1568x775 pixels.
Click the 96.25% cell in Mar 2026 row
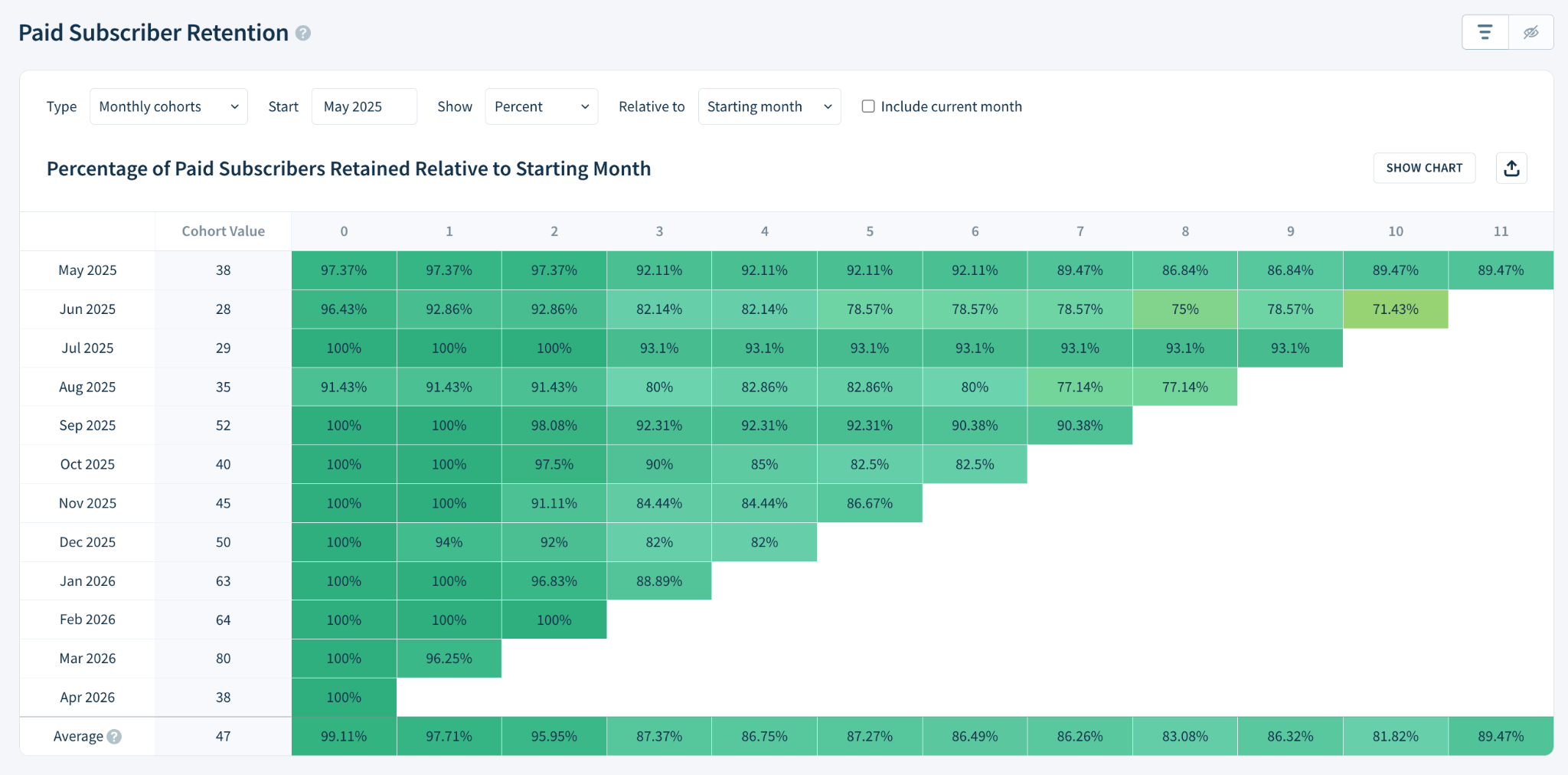tap(449, 659)
